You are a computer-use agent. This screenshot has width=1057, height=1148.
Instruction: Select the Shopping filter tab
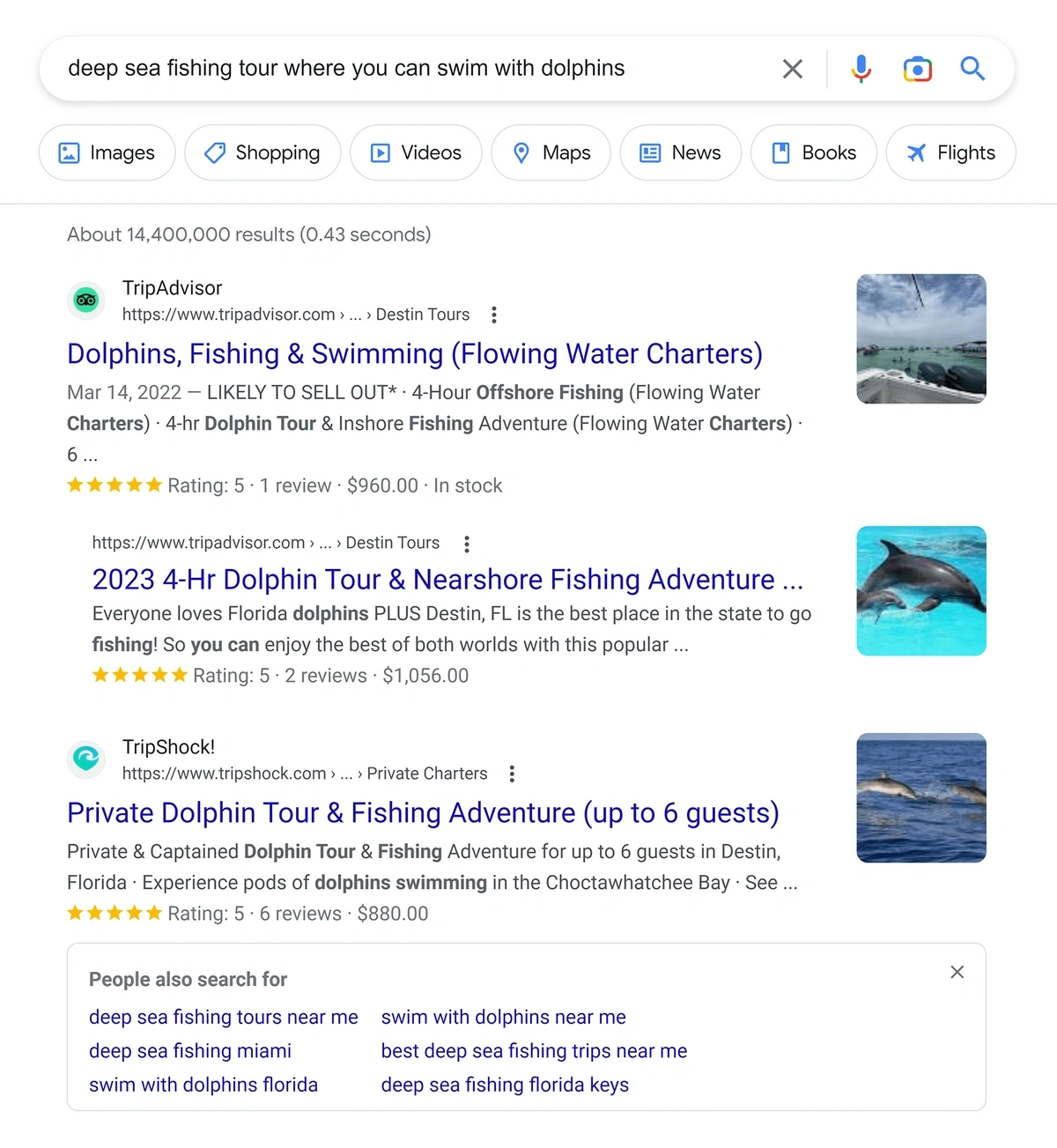click(x=262, y=152)
